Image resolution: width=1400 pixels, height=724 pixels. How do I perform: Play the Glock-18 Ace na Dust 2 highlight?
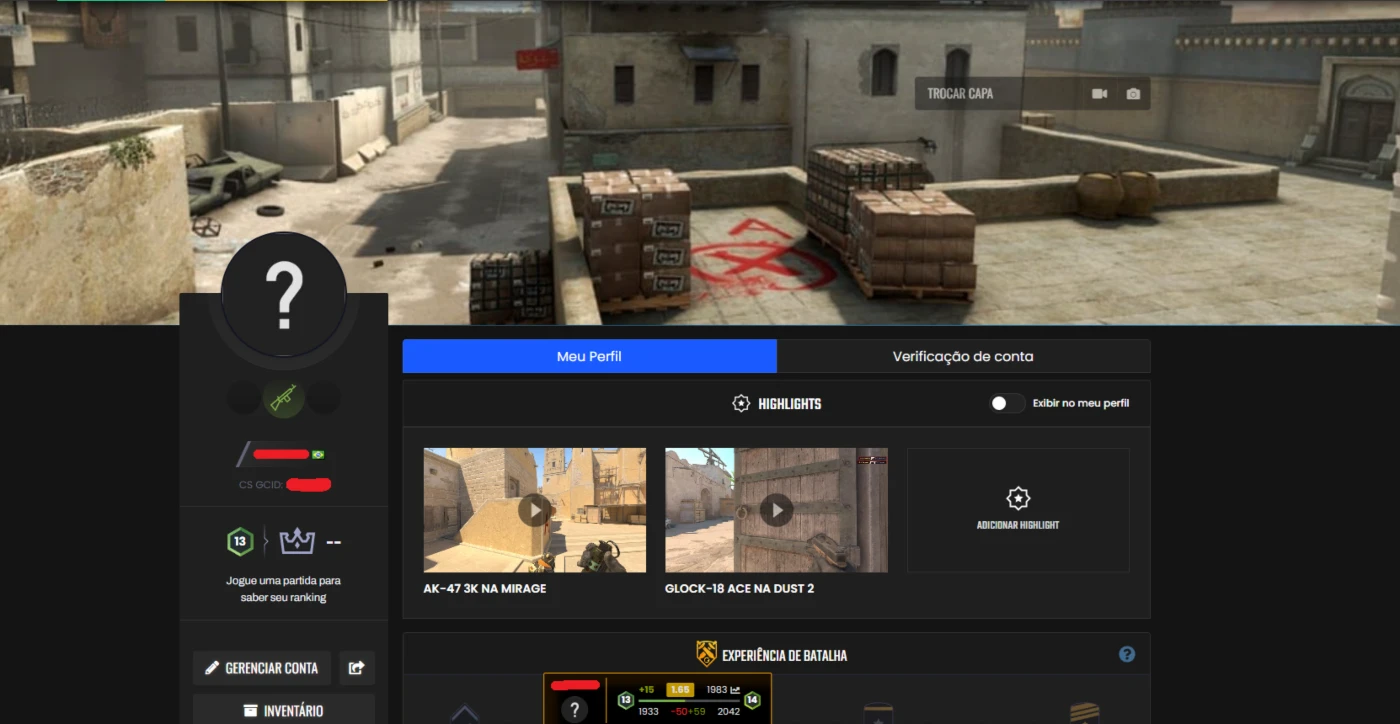point(776,510)
